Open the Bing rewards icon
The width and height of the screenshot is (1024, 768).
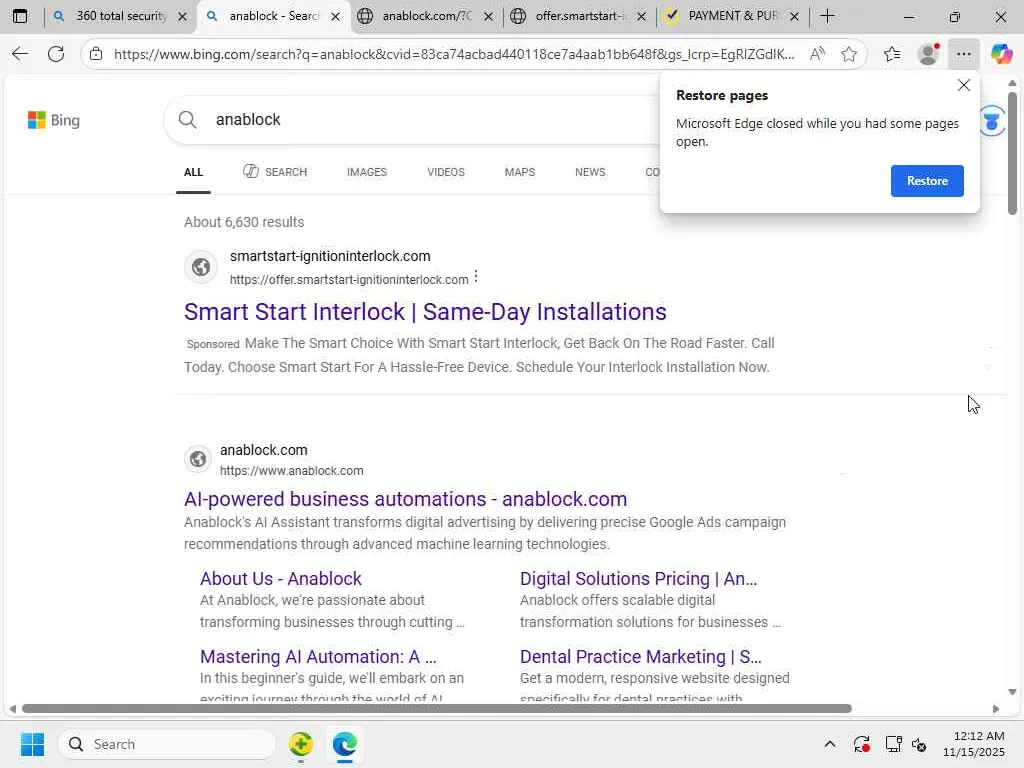[991, 121]
